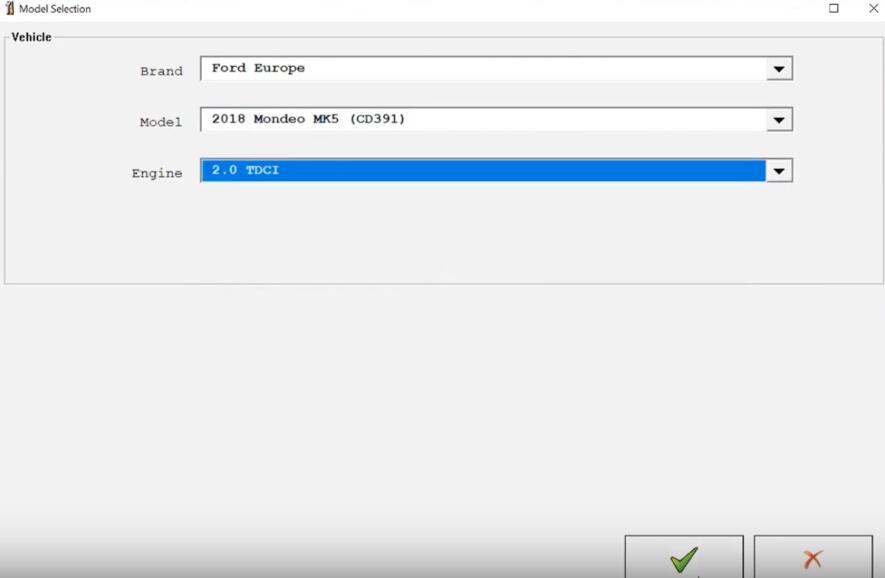
Task: Click the Vehicle group heading
Action: [32, 37]
